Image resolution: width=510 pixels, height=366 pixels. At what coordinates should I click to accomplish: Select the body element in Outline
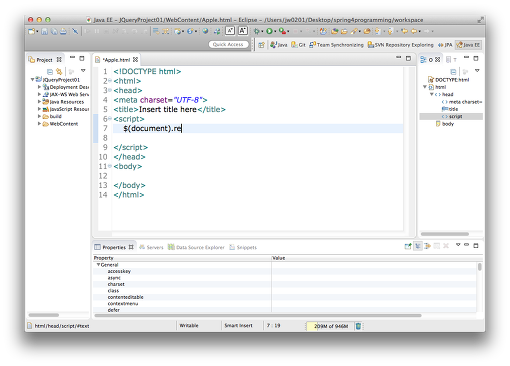pyautogui.click(x=445, y=124)
